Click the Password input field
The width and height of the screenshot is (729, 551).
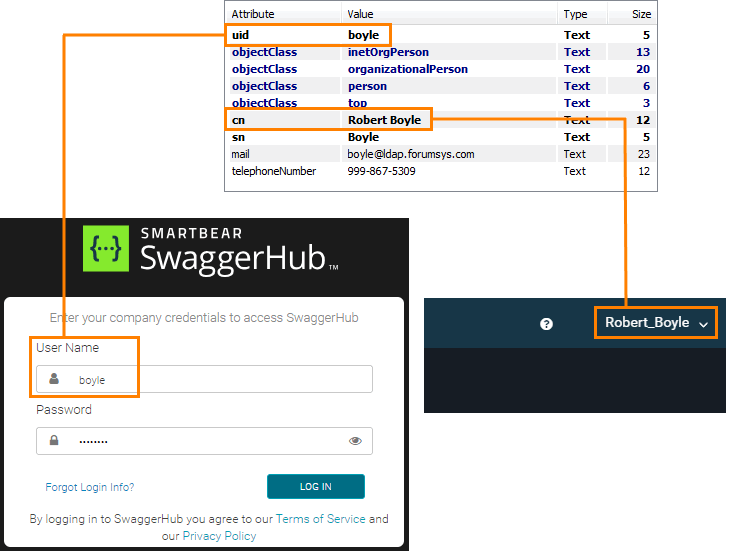(x=204, y=441)
